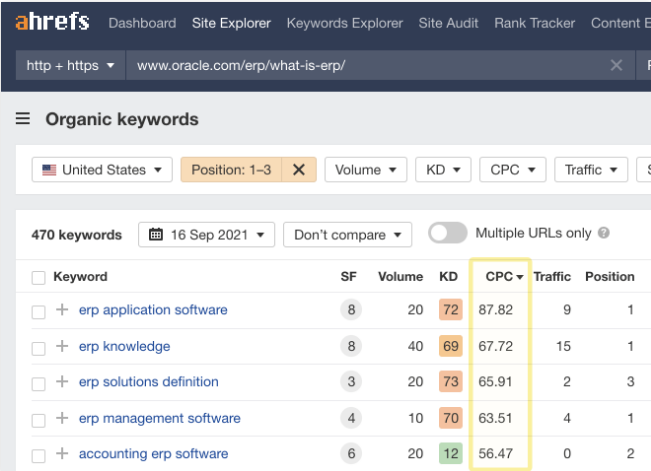Sort by the Traffic column header
Screen dimensions: 651x471
pos(552,277)
